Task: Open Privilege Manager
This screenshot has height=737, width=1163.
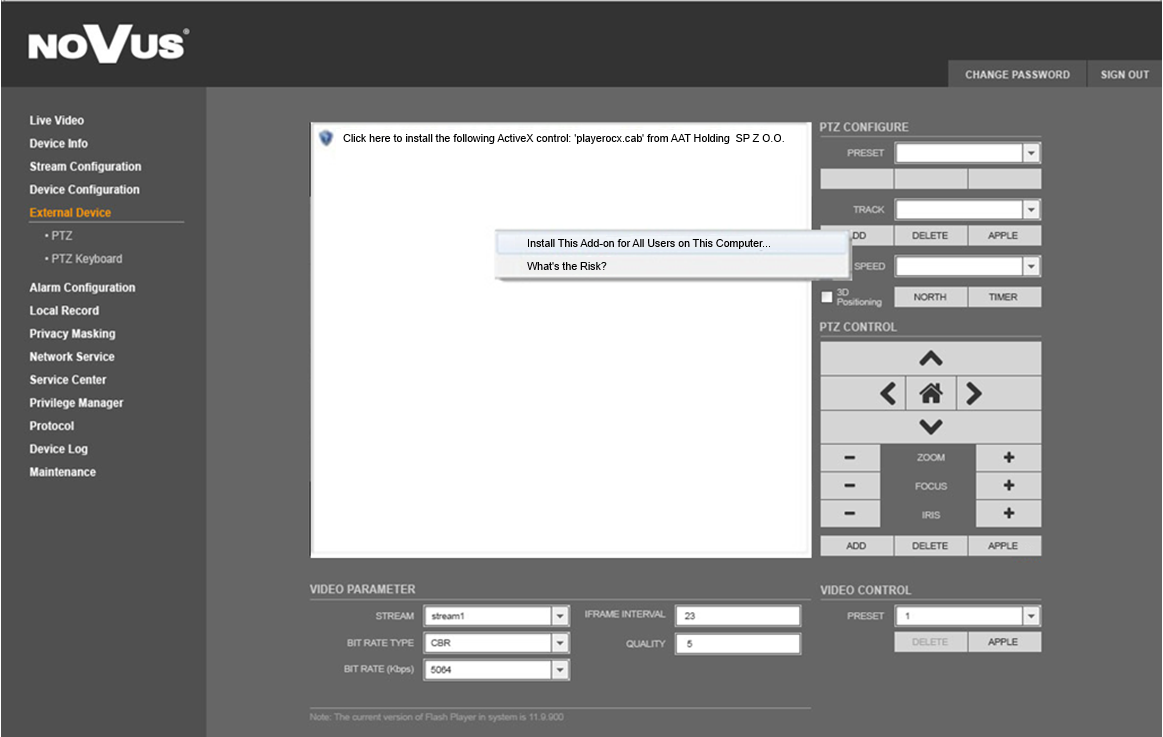Action: coord(76,402)
